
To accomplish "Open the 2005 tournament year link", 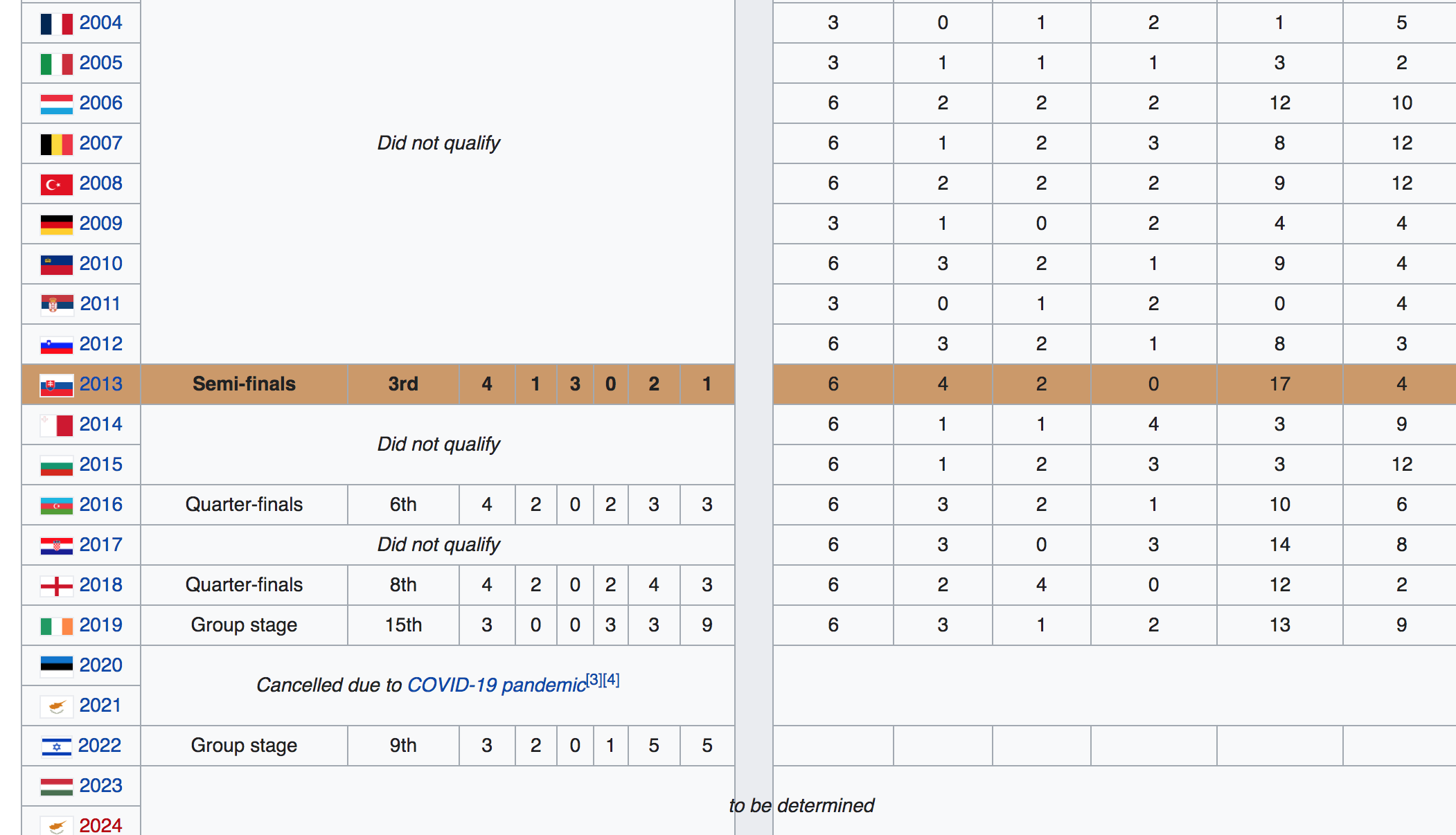I will coord(100,63).
